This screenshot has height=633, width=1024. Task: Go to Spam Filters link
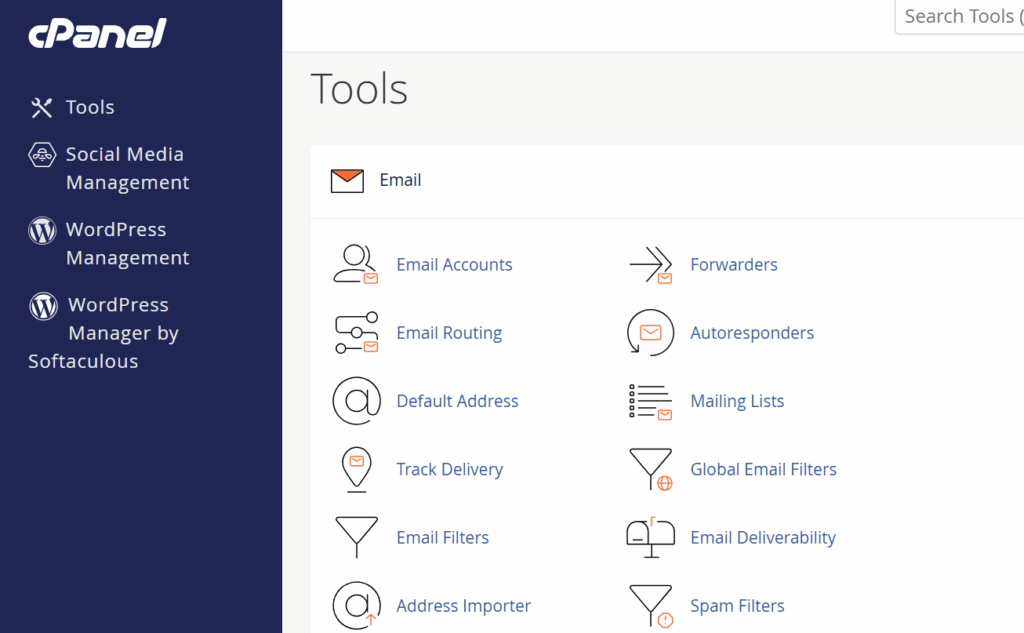(x=737, y=606)
